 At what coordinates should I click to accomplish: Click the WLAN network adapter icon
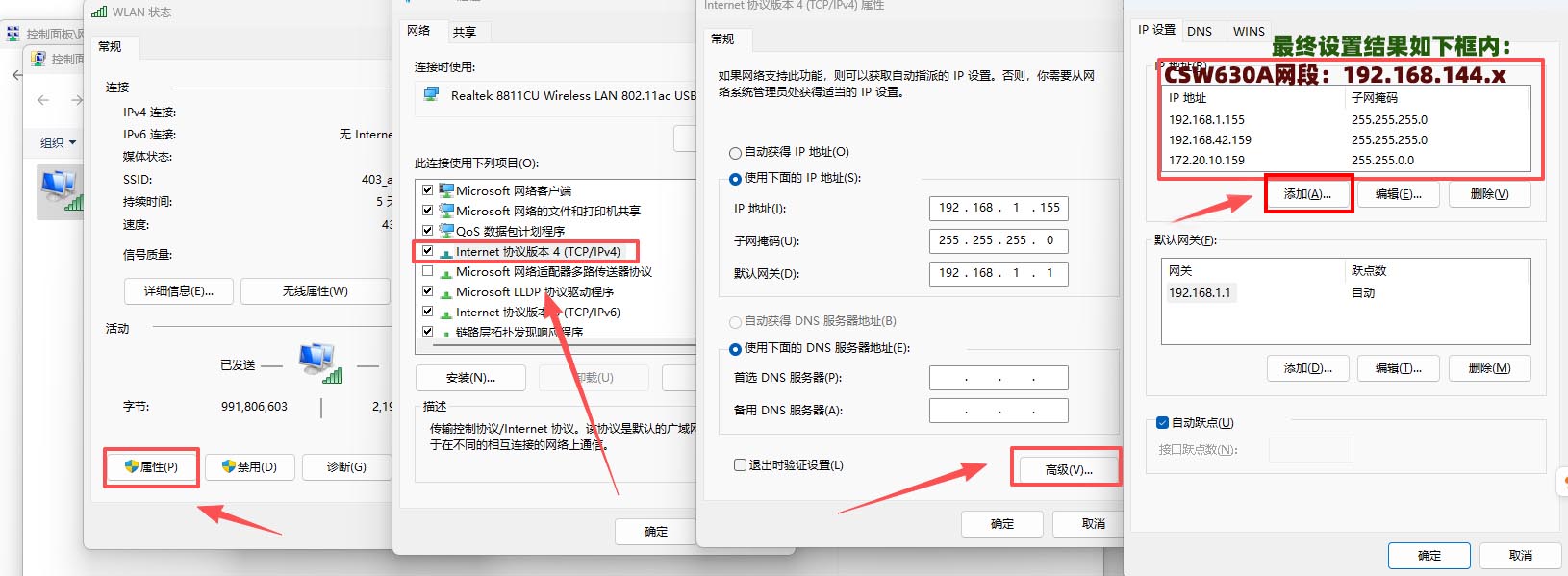click(60, 190)
